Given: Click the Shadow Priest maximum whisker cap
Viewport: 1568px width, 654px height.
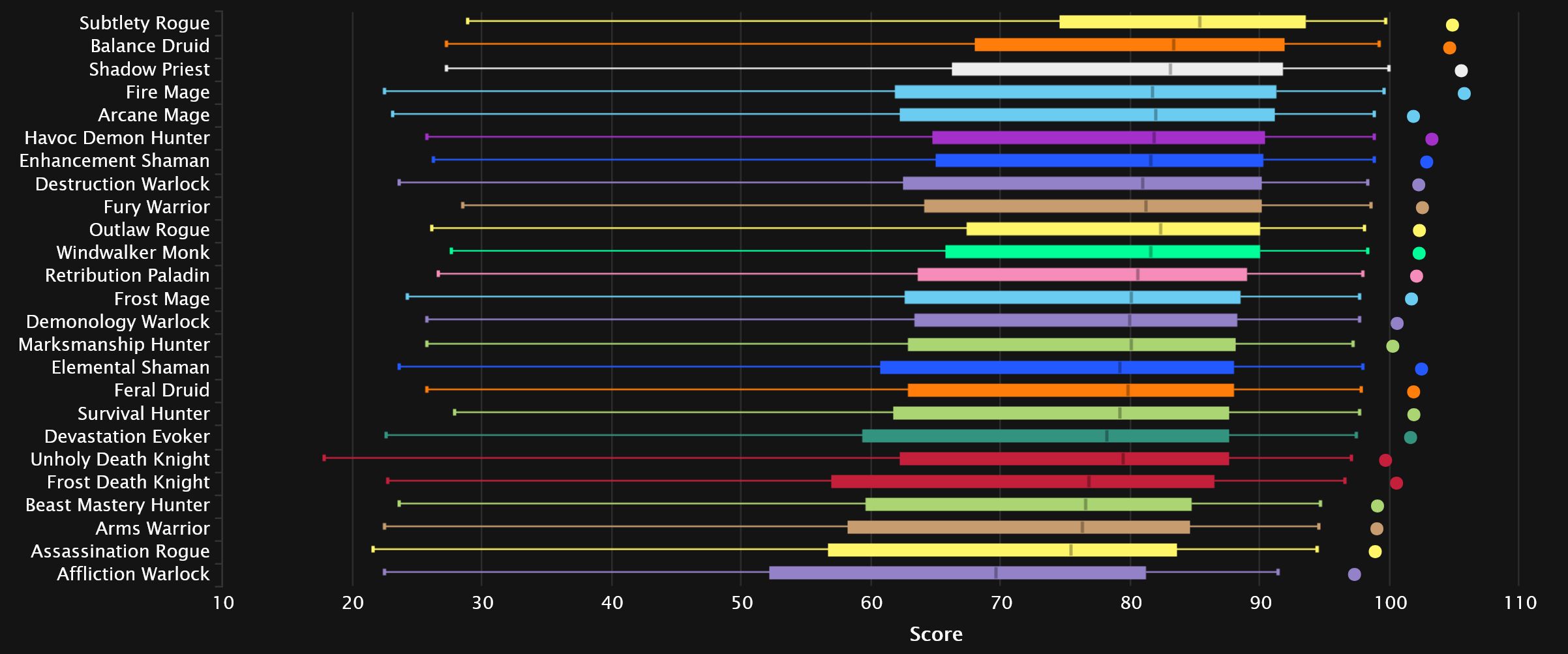Looking at the screenshot, I should 1389,68.
